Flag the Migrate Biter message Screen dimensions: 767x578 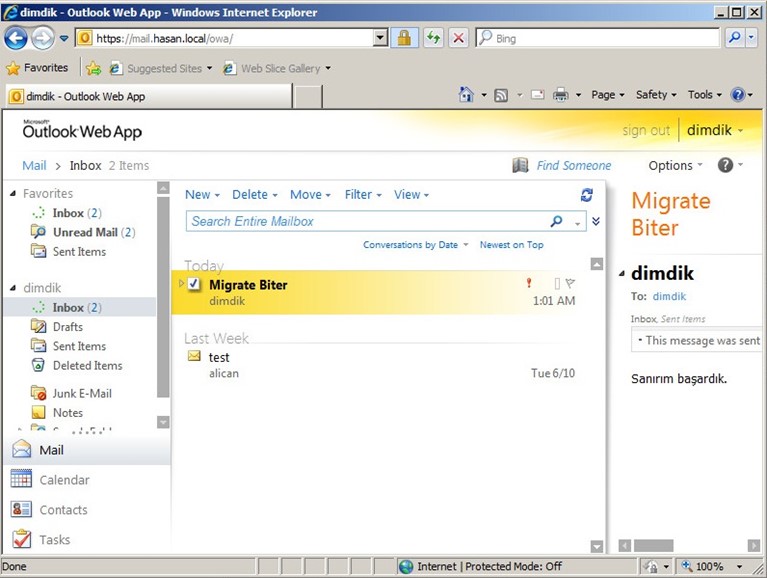[x=570, y=283]
